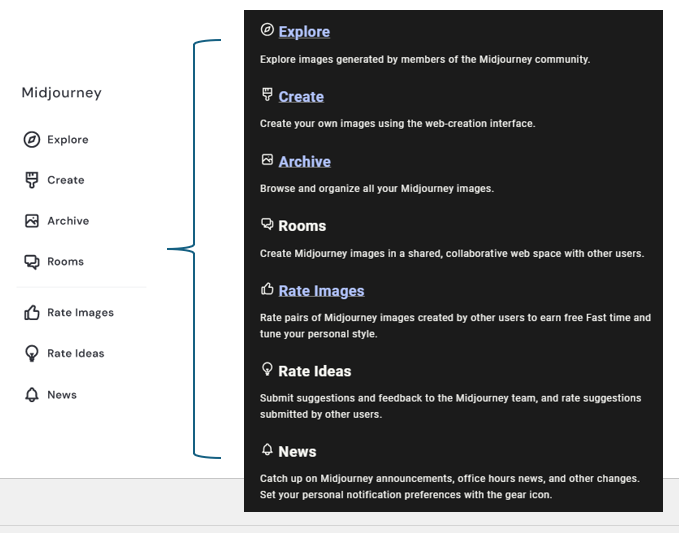Follow the Rate Images hyperlink in dark panel

coord(321,291)
